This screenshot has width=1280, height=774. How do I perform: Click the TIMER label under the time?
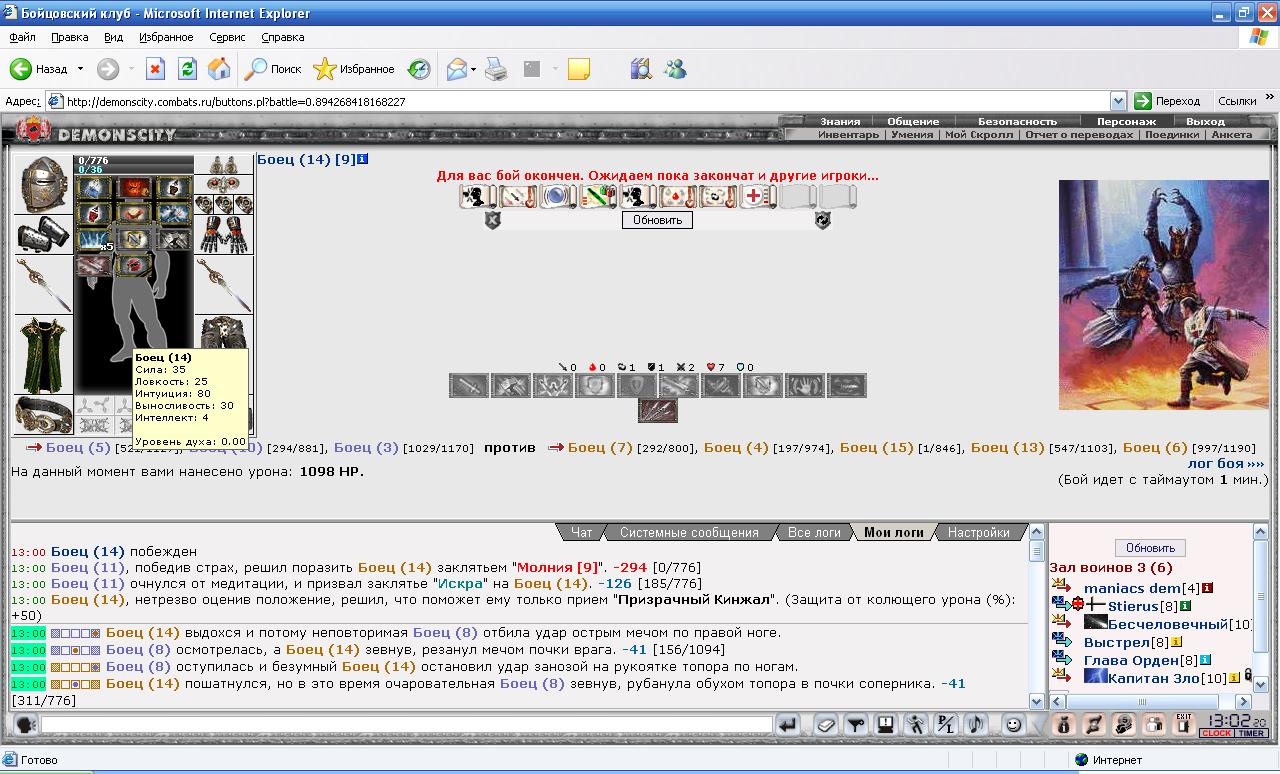point(1252,733)
